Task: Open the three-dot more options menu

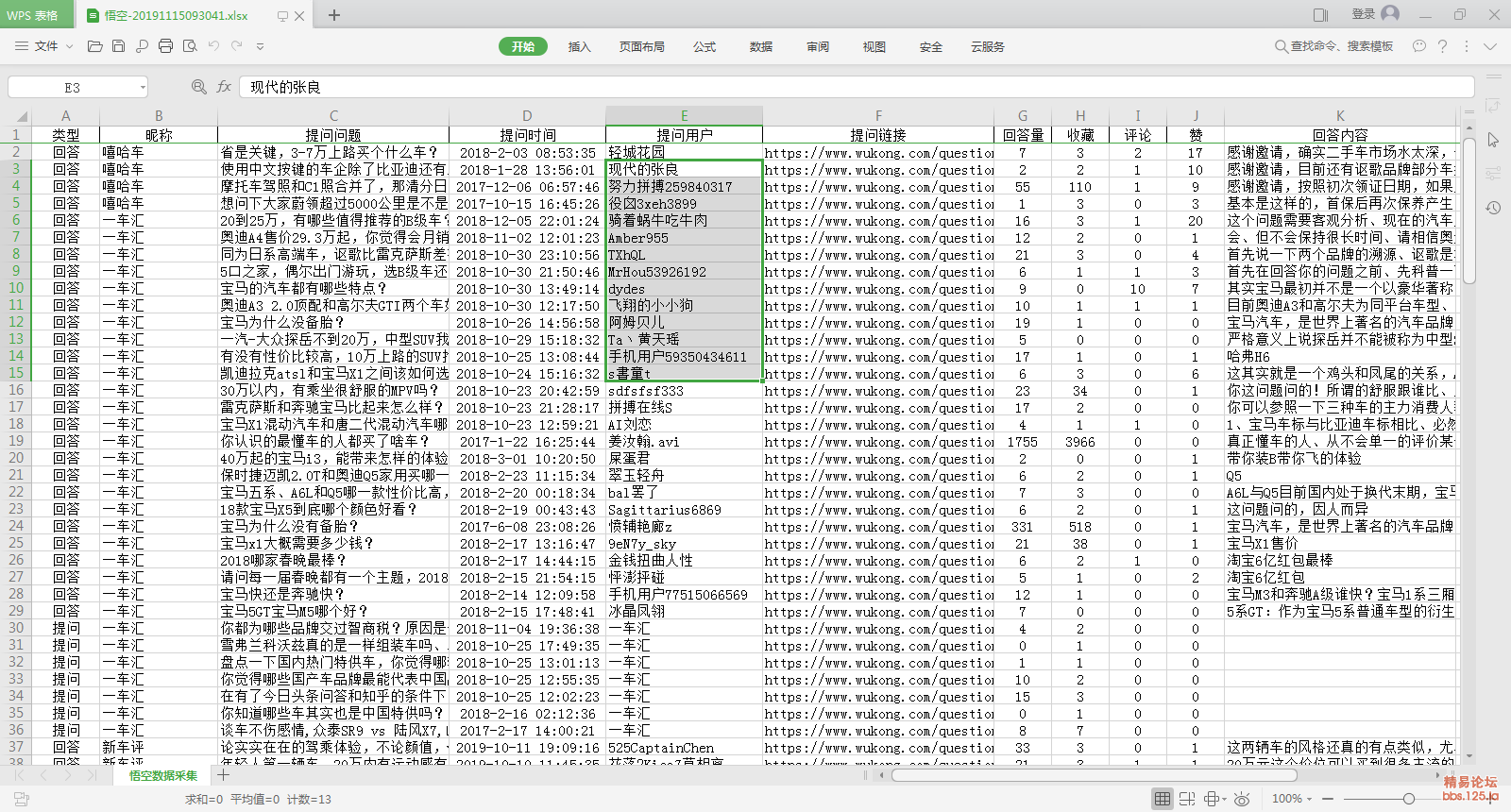Action: tap(1467, 45)
